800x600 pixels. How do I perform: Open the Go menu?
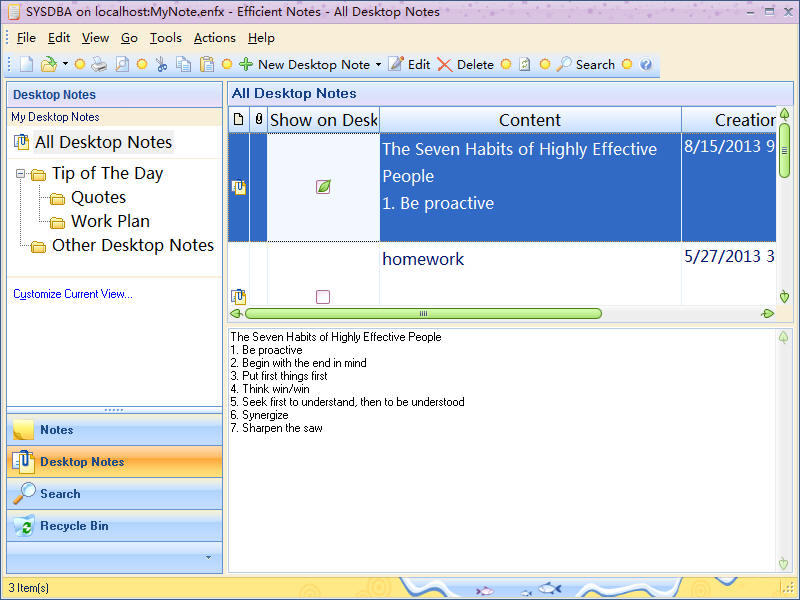coord(129,38)
